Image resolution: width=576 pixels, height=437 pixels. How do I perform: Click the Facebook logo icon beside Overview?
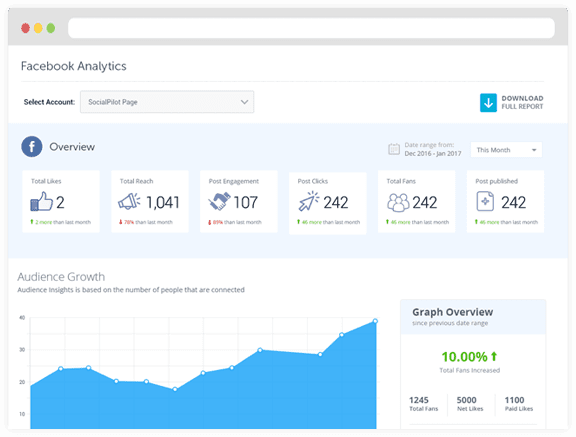[x=32, y=147]
